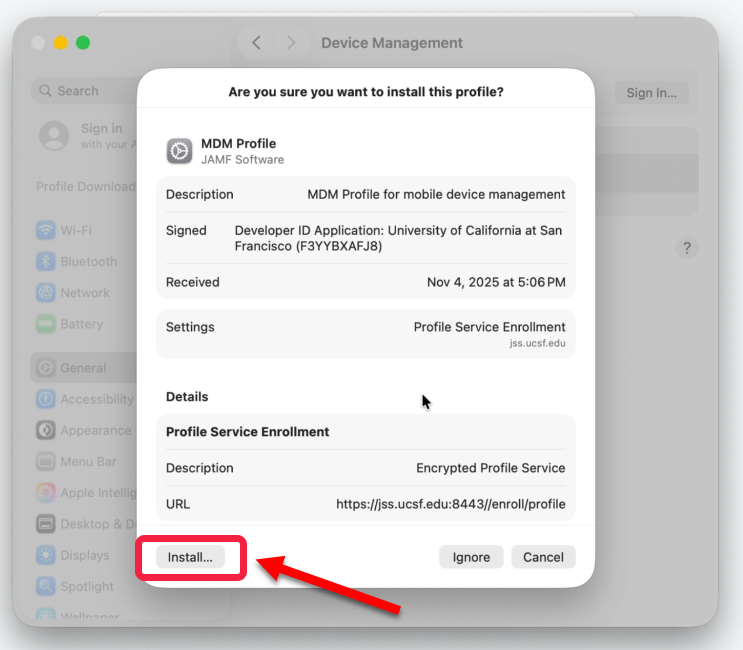Select Displays label in the sidebar

coord(85,555)
